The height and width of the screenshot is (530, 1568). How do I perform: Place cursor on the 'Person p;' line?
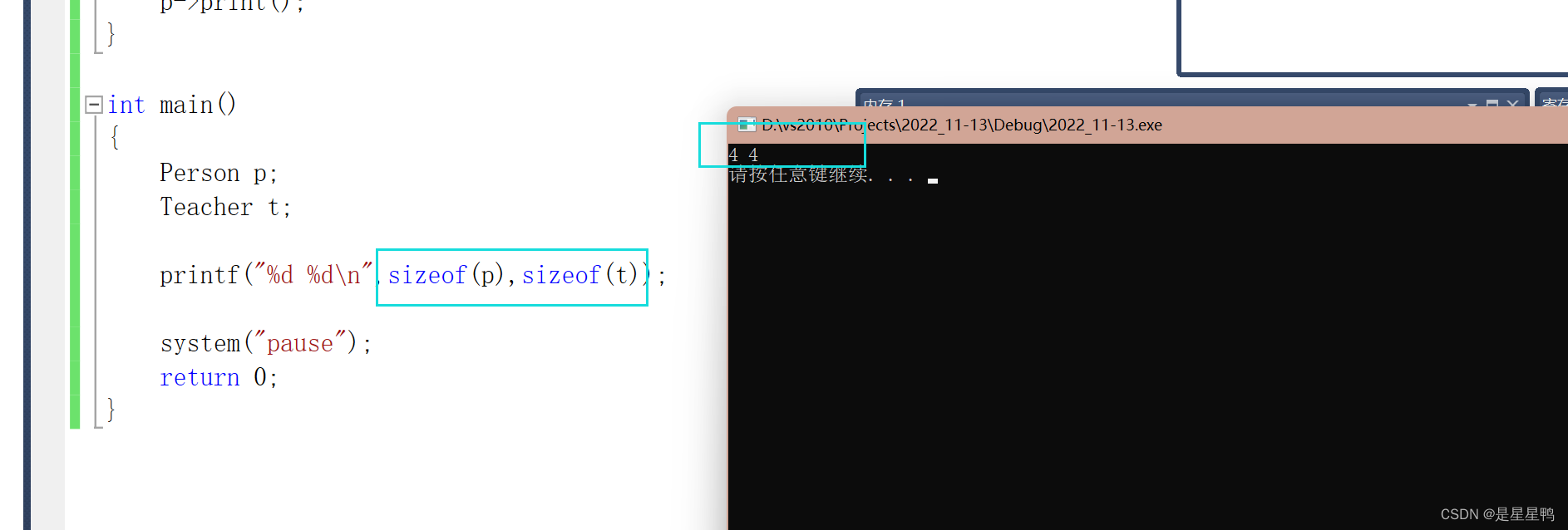click(219, 173)
